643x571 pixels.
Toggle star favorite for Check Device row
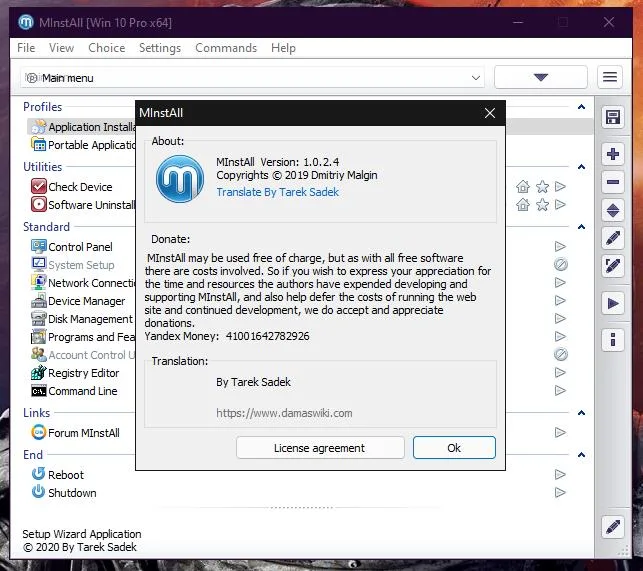coord(542,187)
